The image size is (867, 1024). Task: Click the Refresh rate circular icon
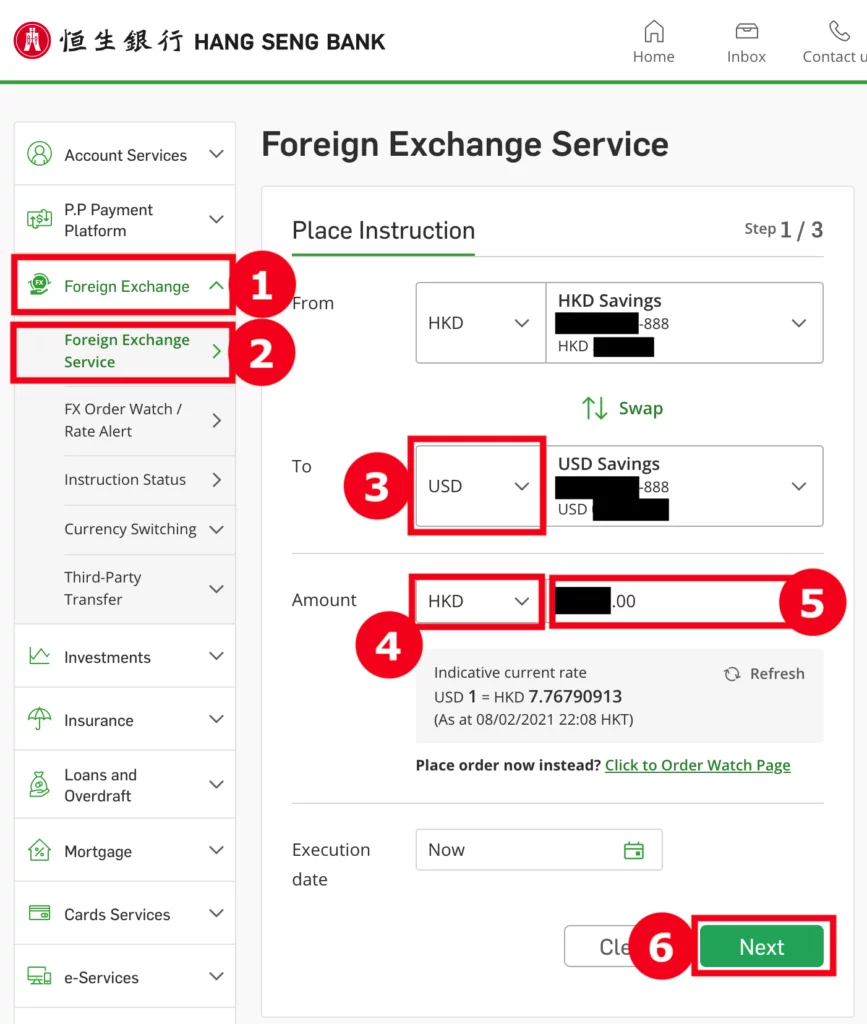pos(733,674)
